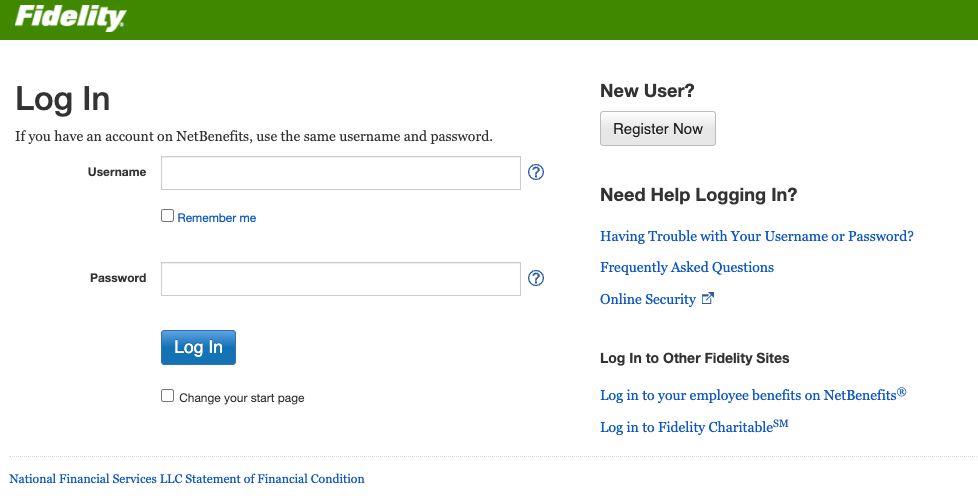Image resolution: width=978 pixels, height=504 pixels.
Task: Open Having Trouble with Your Username or Password link
Action: (757, 236)
